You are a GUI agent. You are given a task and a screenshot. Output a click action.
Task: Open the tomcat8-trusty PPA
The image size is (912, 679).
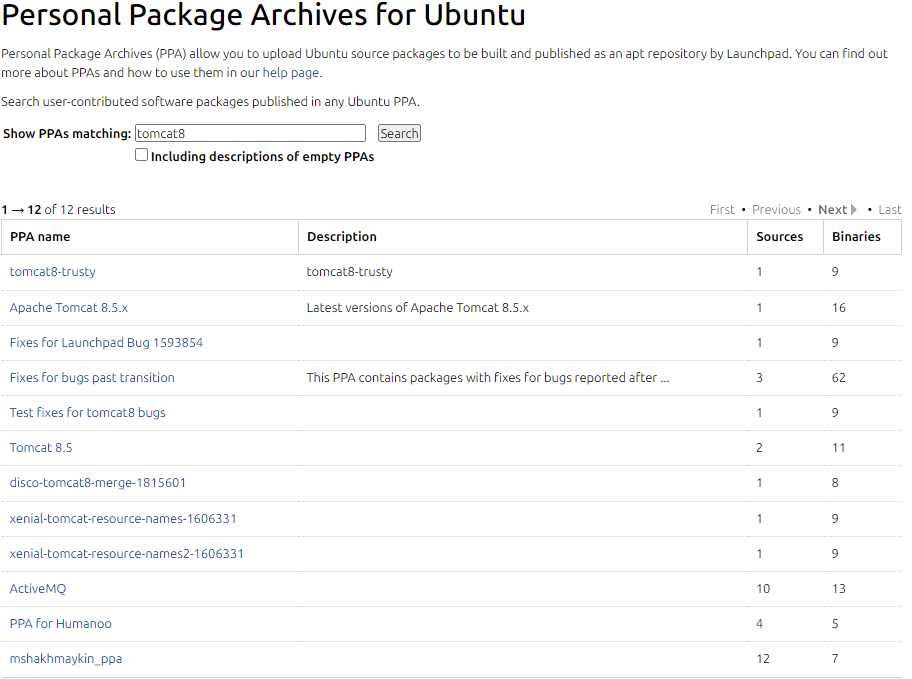pyautogui.click(x=53, y=272)
